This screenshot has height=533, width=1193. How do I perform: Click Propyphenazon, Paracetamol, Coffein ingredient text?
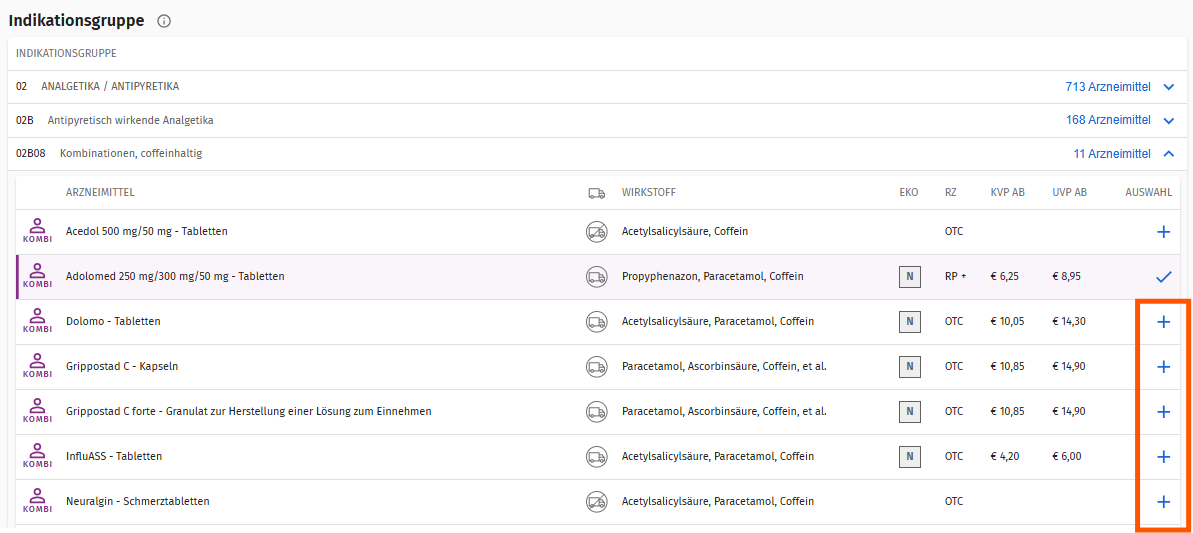[712, 276]
